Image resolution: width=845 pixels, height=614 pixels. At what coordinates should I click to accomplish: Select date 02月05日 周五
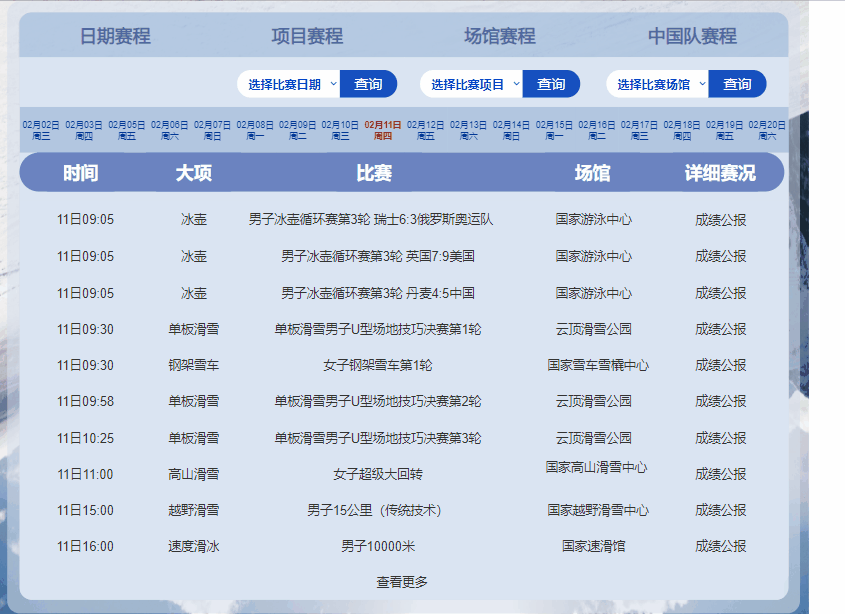coord(127,130)
